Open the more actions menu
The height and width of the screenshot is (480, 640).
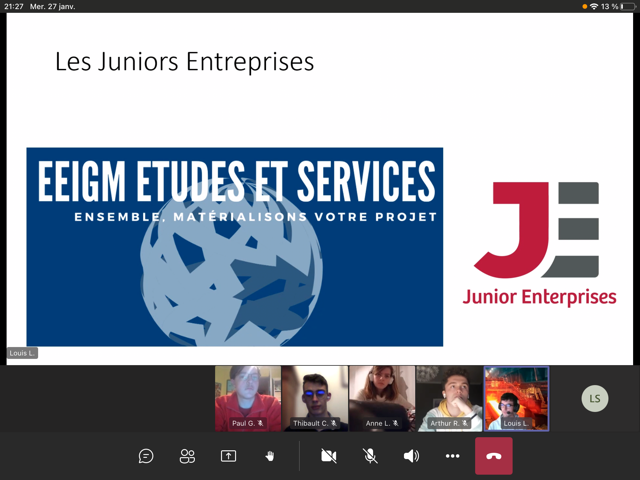(x=452, y=456)
